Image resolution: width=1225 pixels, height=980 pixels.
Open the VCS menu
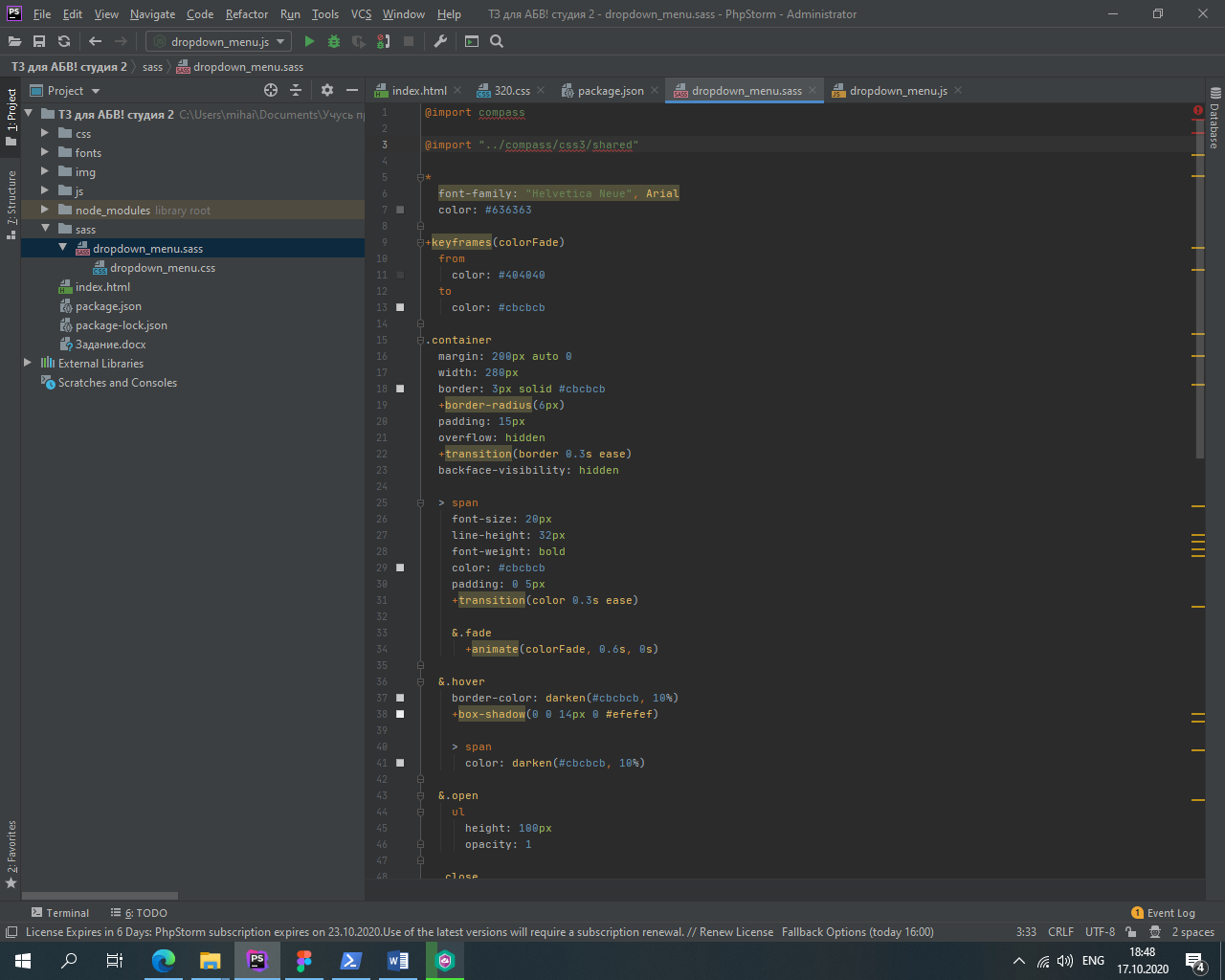point(361,14)
